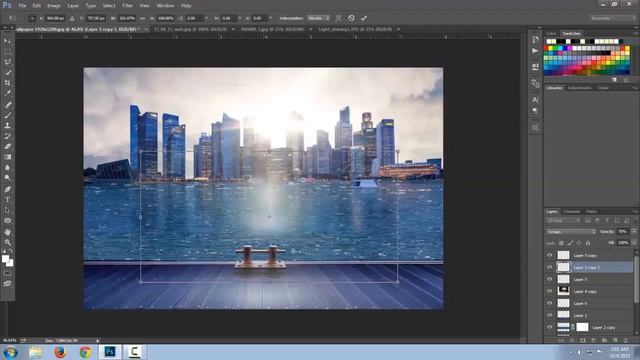Select the Eyedropper tool
The height and width of the screenshot is (360, 640).
7,93
